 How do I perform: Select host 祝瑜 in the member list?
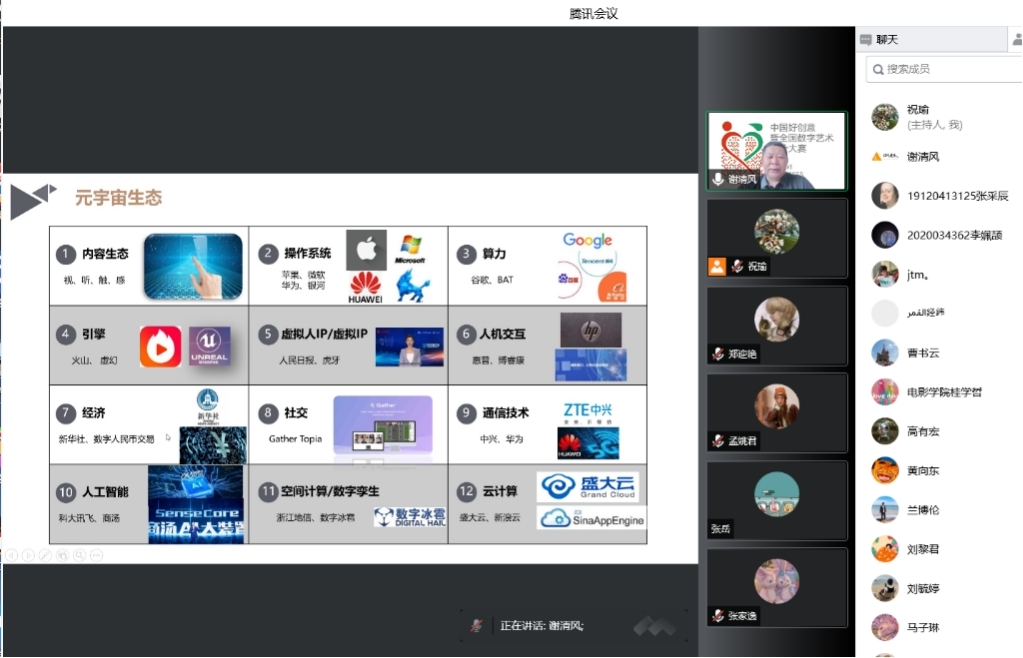pos(918,117)
